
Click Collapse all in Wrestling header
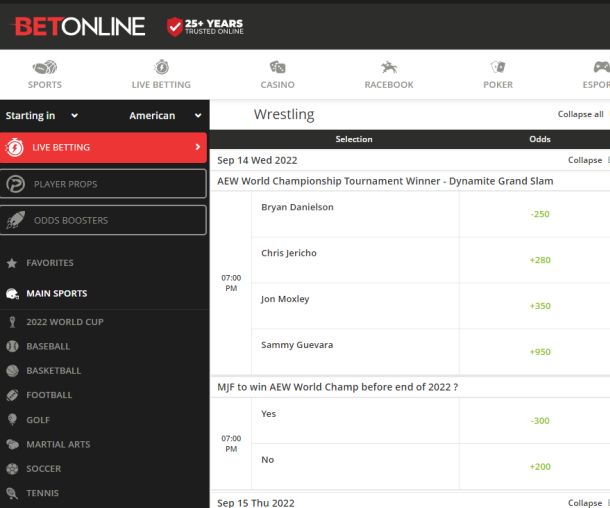point(580,114)
